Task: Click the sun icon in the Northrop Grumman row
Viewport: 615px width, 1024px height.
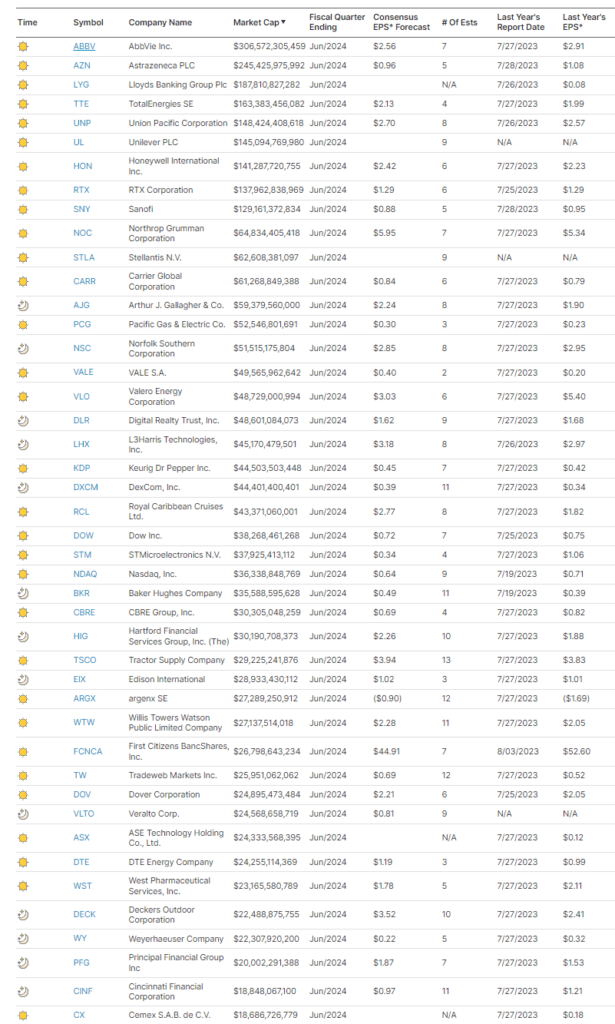Action: 23,233
